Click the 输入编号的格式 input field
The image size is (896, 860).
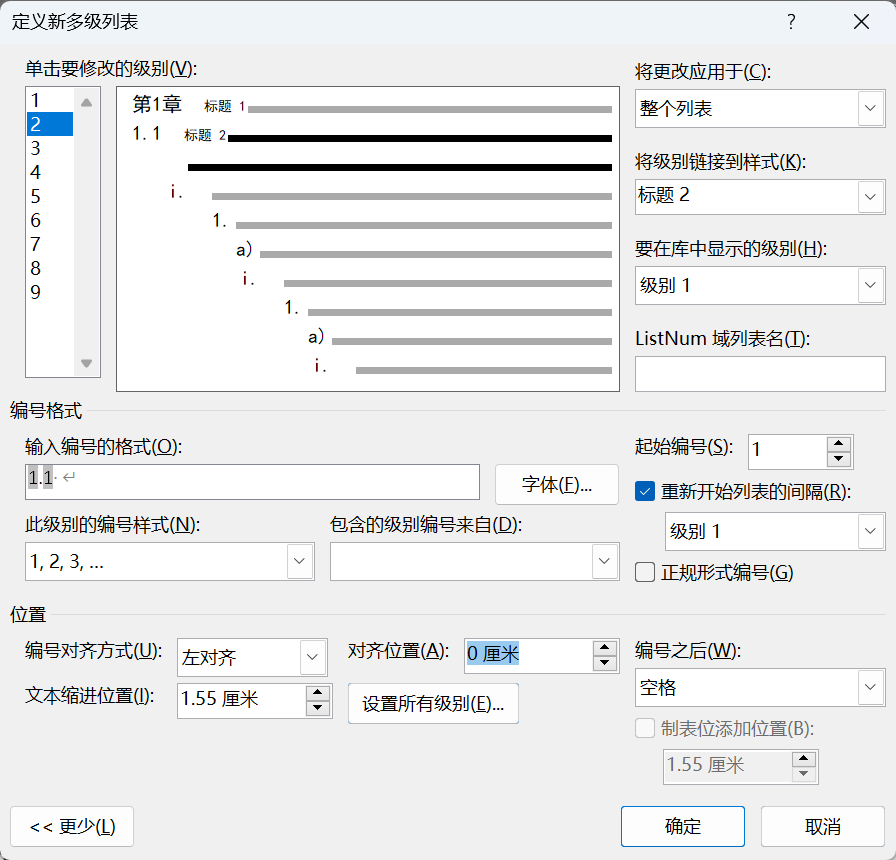tap(252, 482)
